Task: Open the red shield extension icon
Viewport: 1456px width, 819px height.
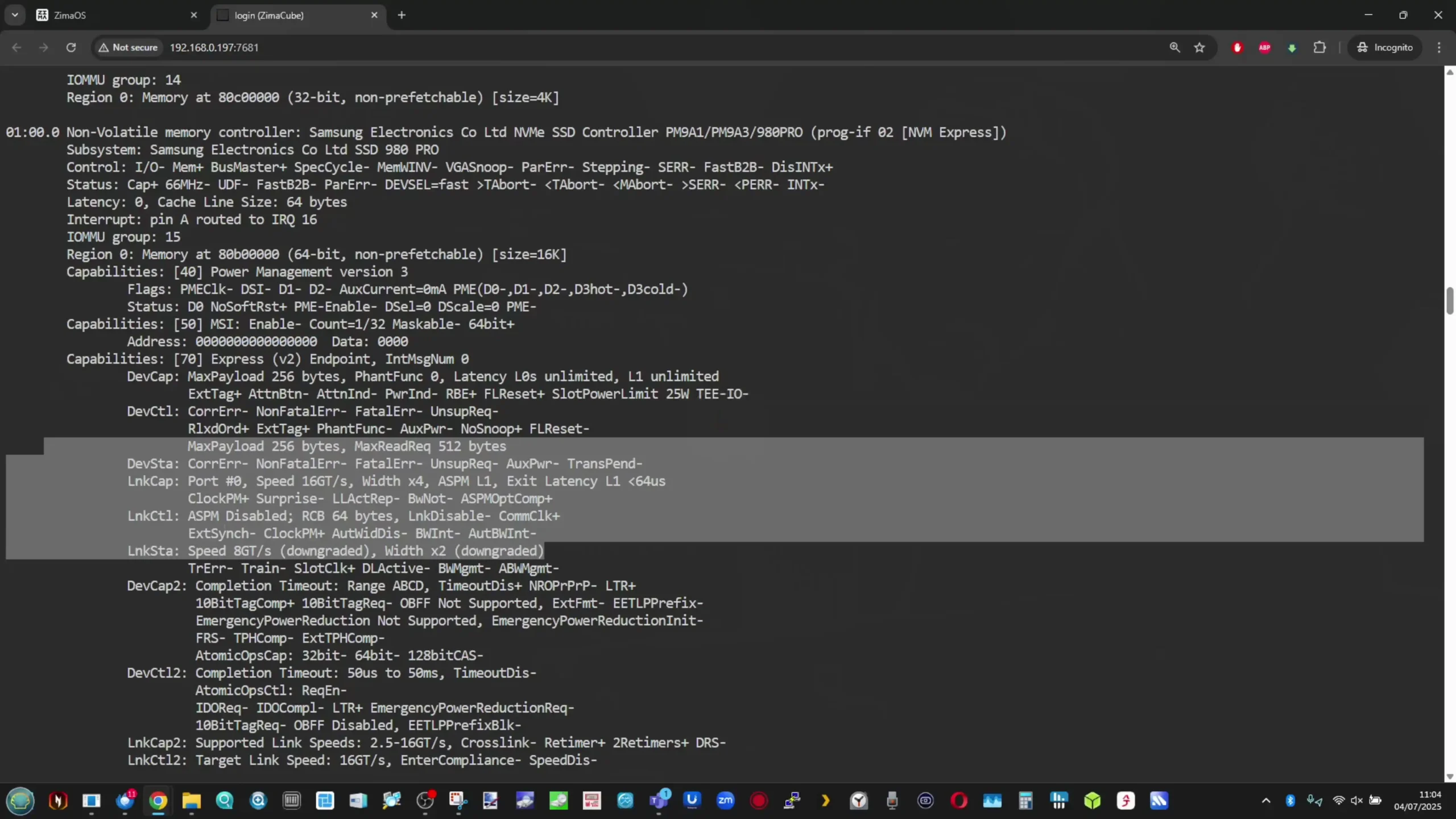Action: click(x=1237, y=47)
